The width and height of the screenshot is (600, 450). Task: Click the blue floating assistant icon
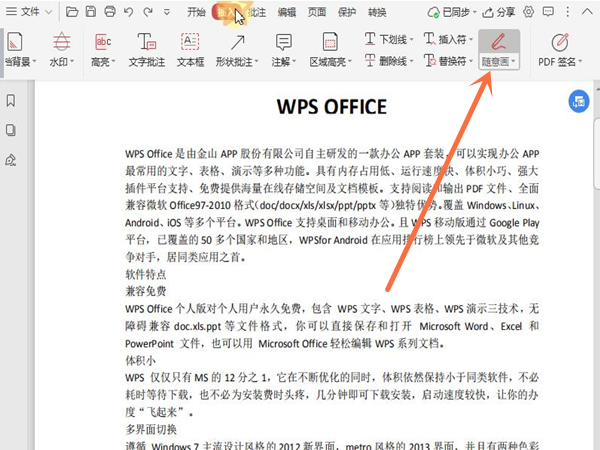(577, 101)
